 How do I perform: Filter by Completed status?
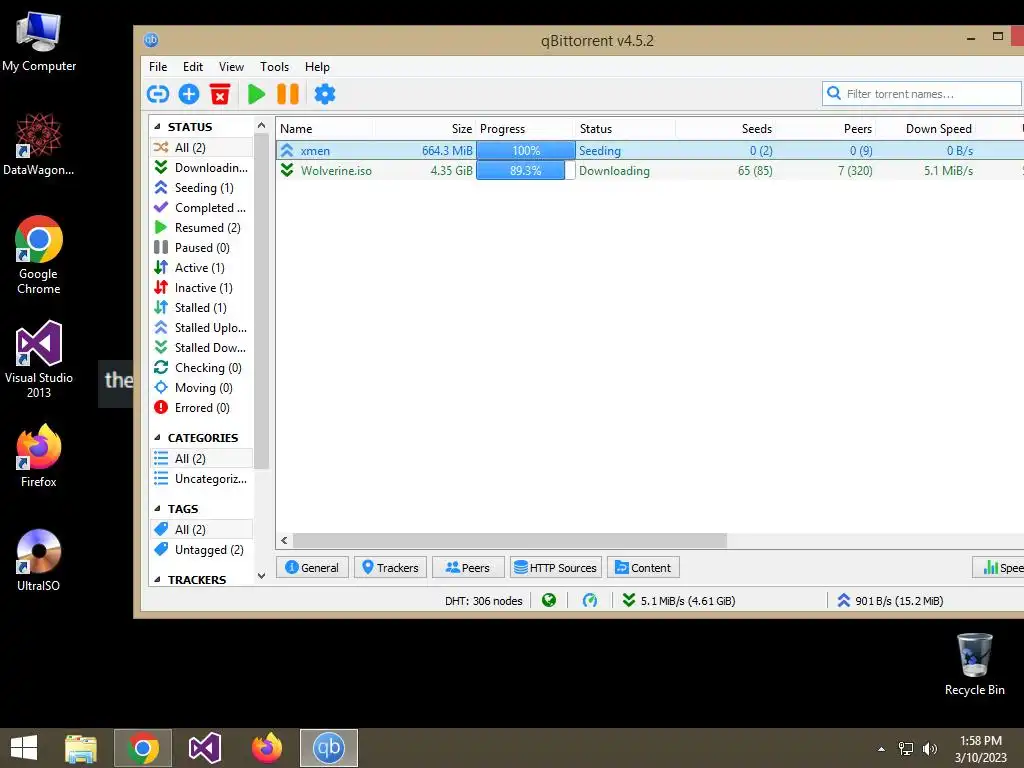point(202,208)
